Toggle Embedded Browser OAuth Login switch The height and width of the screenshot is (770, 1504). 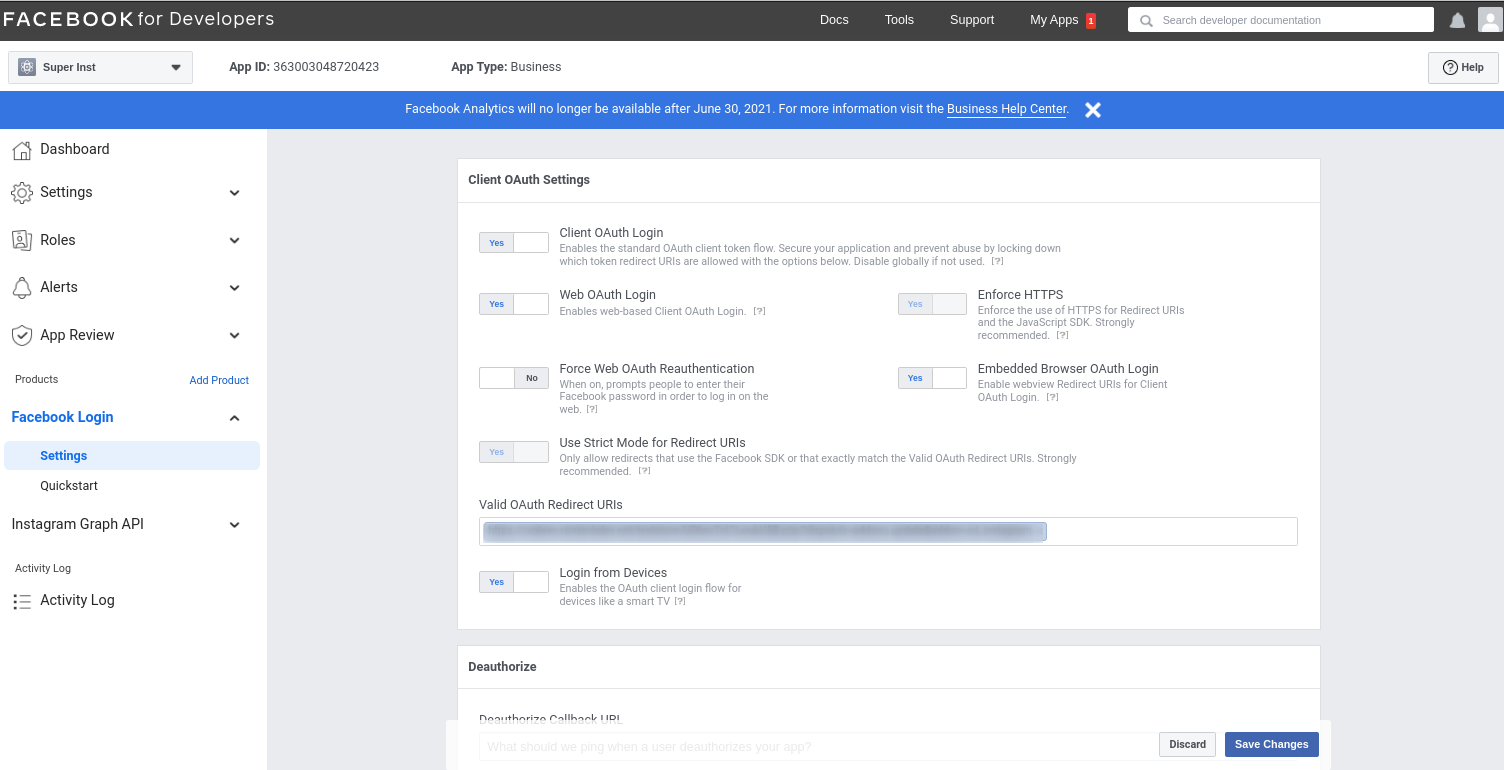coord(932,378)
